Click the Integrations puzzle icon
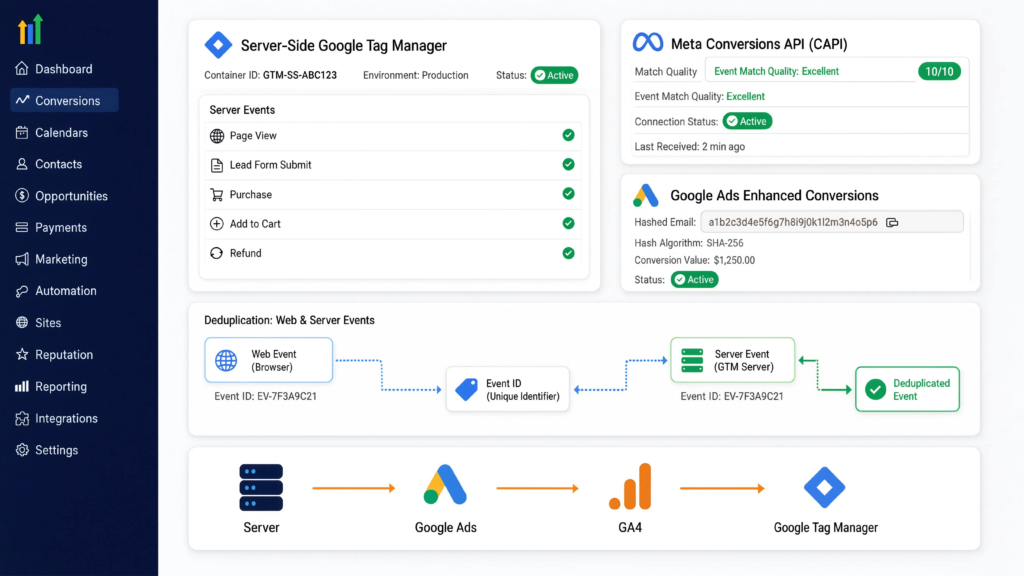 point(22,419)
